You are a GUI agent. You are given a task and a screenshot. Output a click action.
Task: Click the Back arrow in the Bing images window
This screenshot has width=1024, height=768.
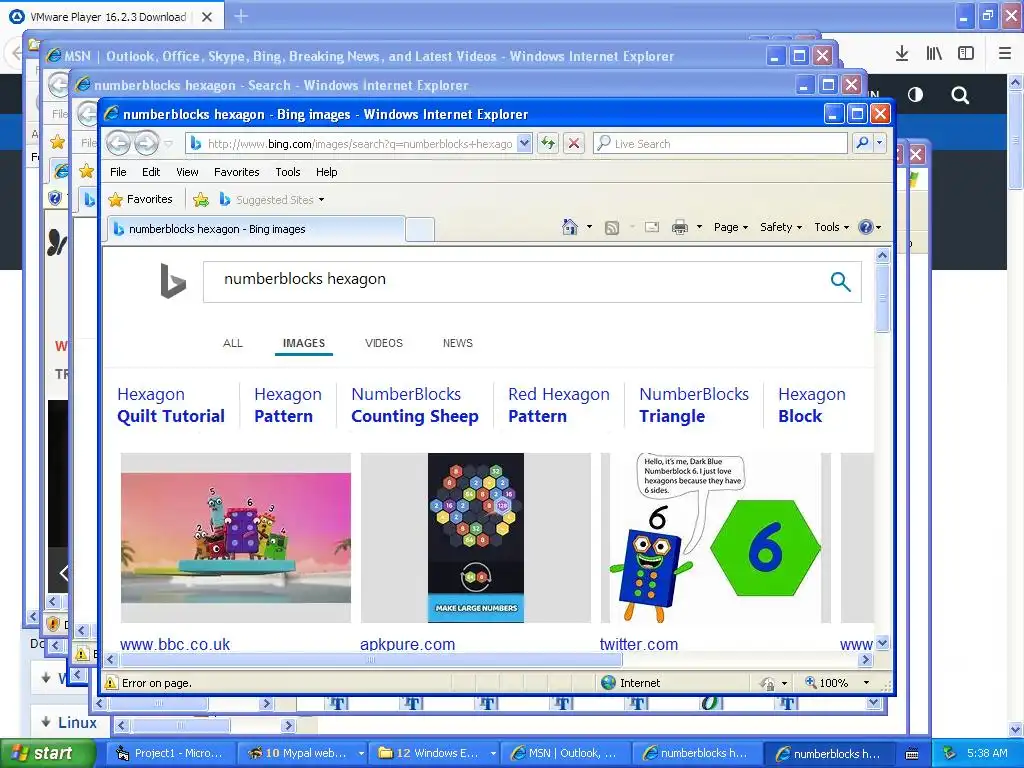(x=118, y=143)
